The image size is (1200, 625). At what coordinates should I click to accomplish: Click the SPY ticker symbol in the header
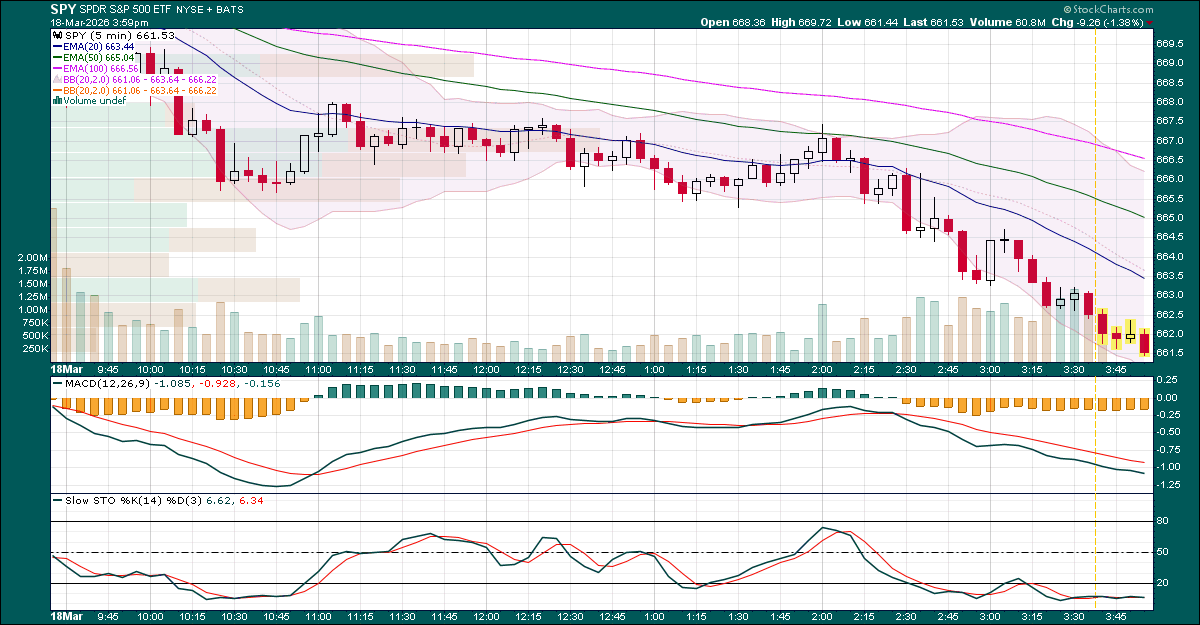pos(64,9)
